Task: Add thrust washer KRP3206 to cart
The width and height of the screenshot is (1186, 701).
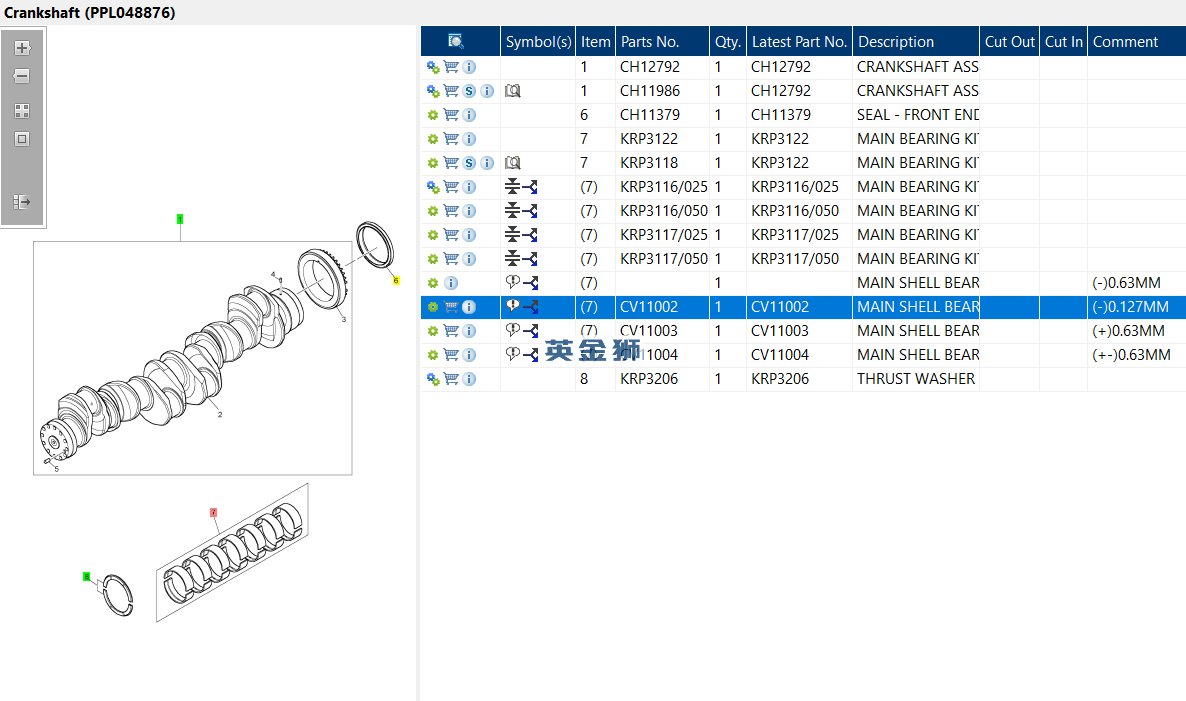Action: pyautogui.click(x=451, y=379)
